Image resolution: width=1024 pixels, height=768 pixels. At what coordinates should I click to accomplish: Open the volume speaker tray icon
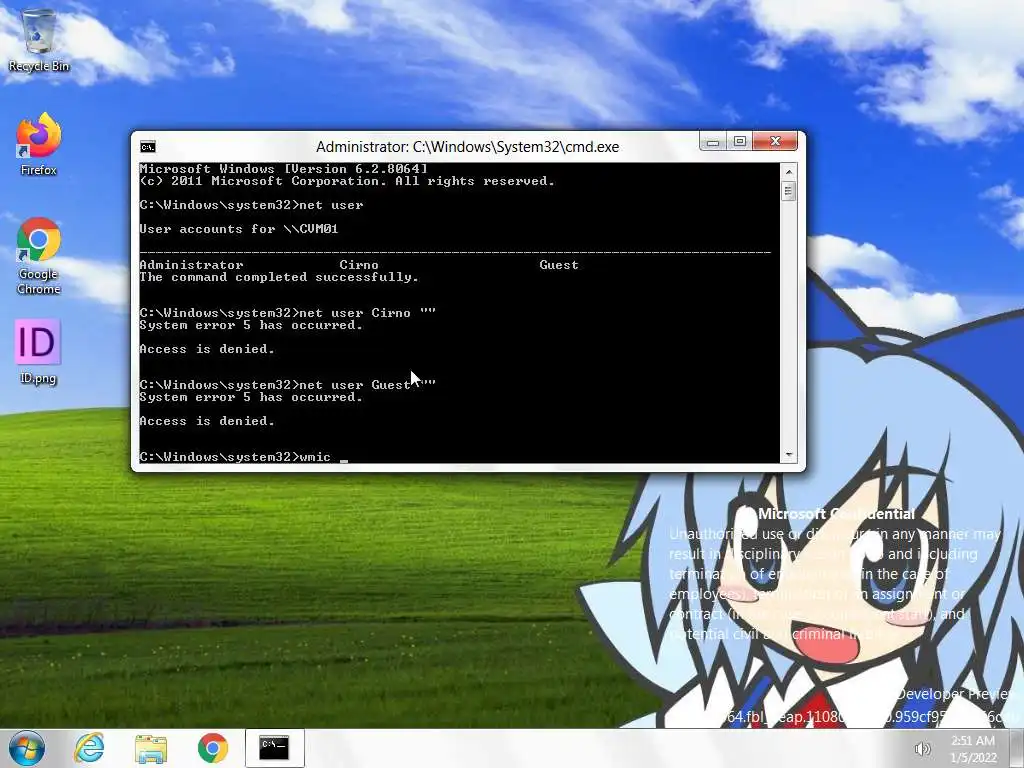click(x=922, y=749)
